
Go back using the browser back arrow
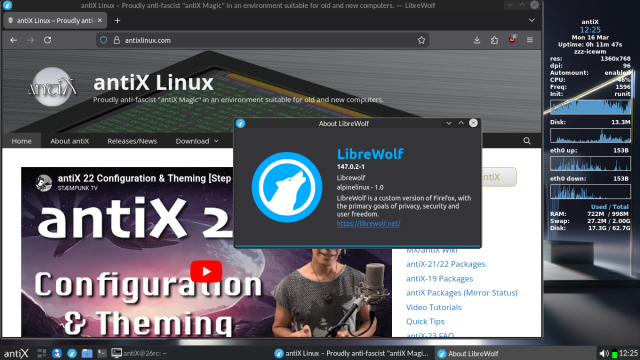click(13, 40)
